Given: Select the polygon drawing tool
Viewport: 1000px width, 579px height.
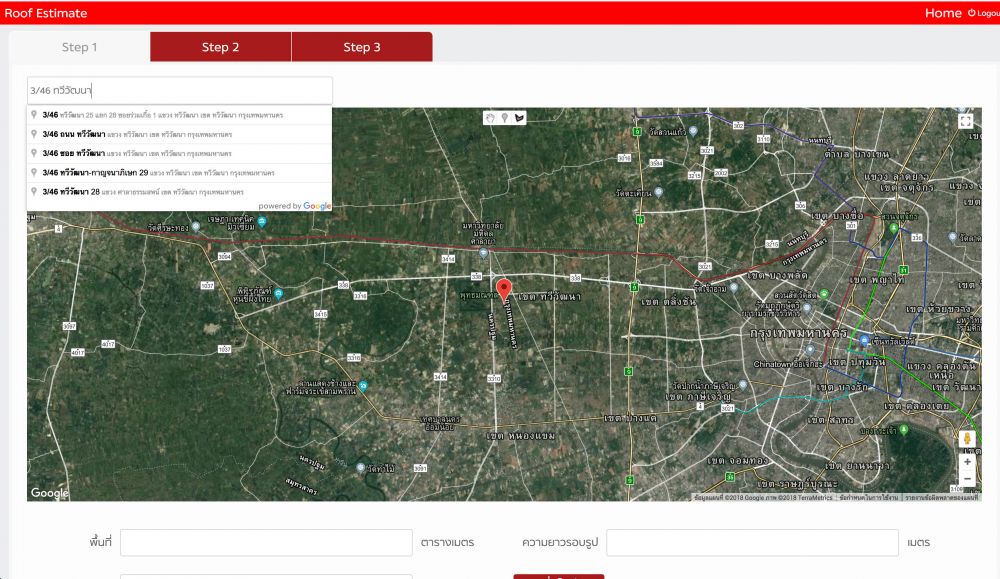Looking at the screenshot, I should [519, 118].
